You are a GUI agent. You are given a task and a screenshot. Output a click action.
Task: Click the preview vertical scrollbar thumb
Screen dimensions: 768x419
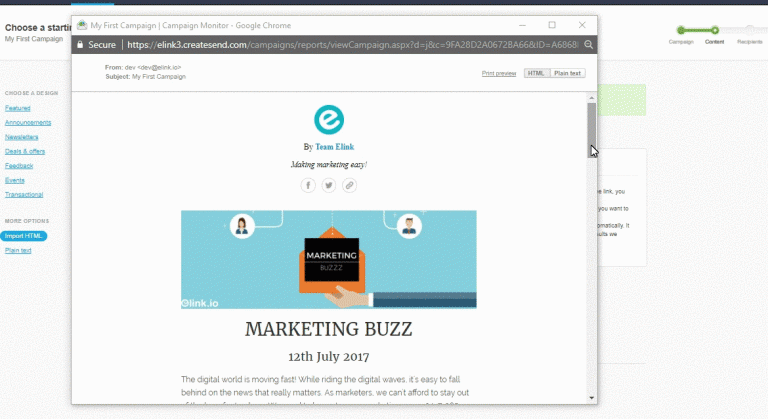[592, 130]
